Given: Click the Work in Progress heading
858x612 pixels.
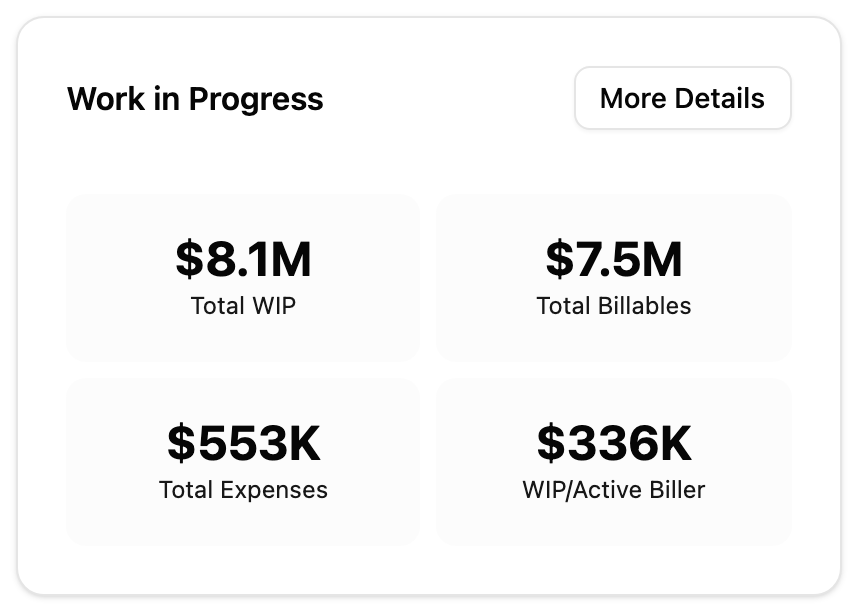Looking at the screenshot, I should tap(195, 99).
